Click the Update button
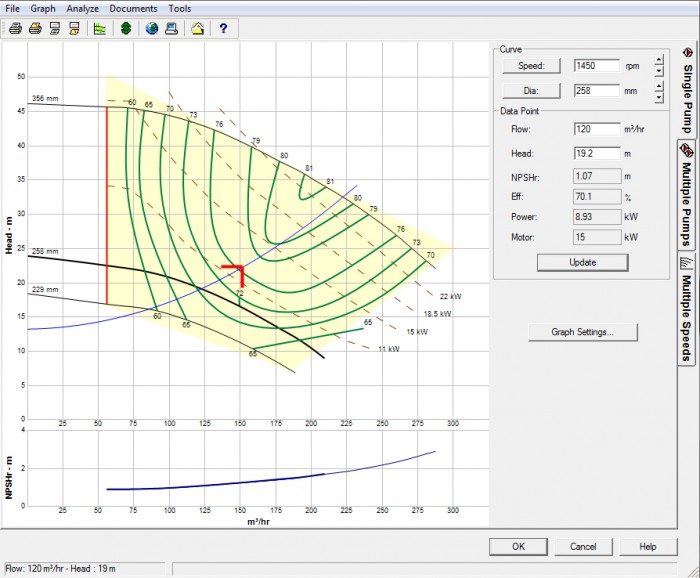 tap(583, 262)
